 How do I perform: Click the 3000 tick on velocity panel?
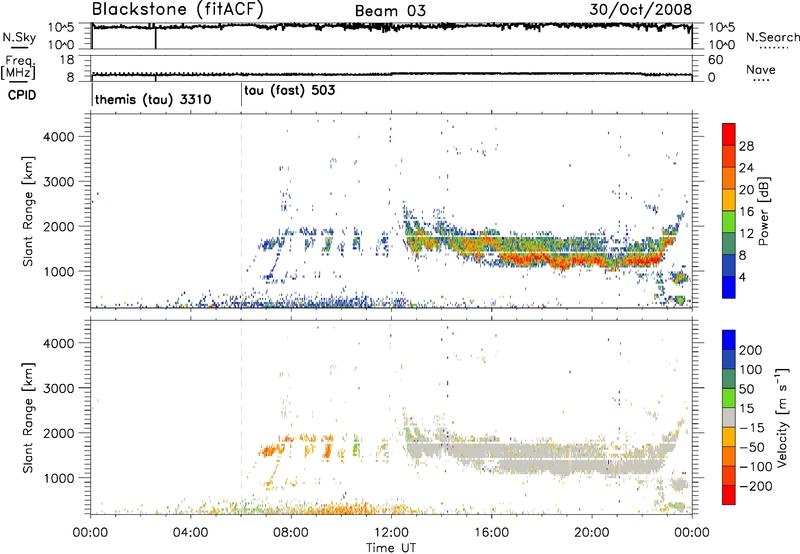point(59,388)
